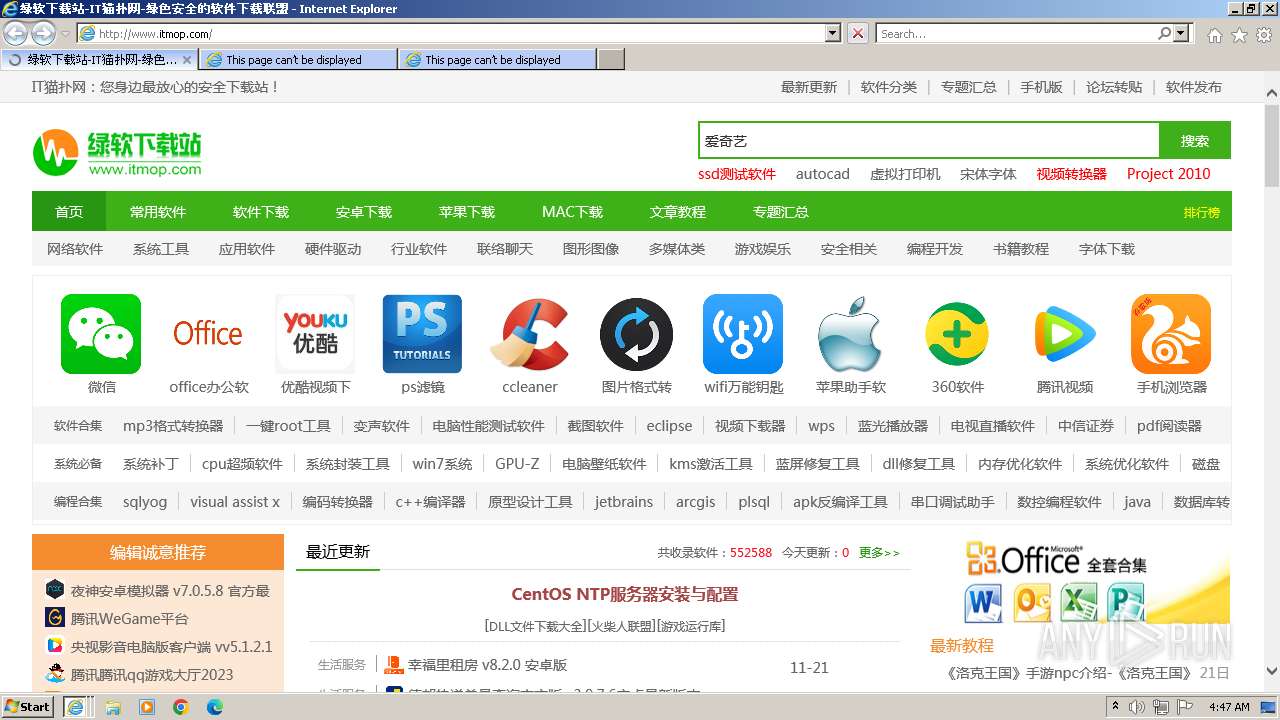Image resolution: width=1280 pixels, height=720 pixels.
Task: Go forward with the IE forward arrow
Action: (43, 33)
